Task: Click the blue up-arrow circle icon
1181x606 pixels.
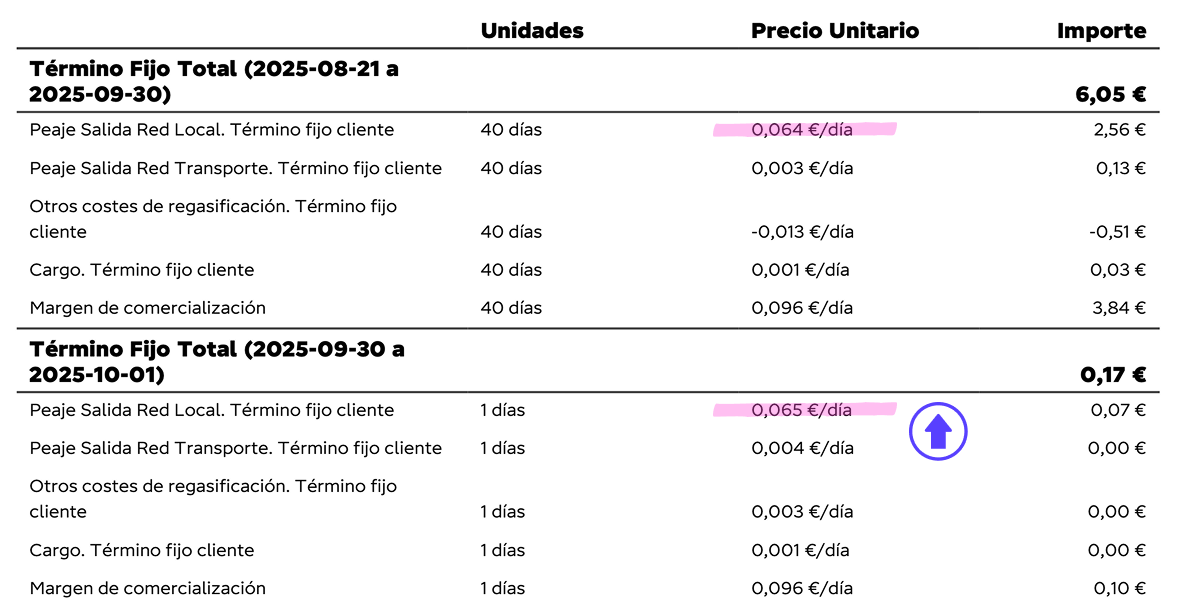Action: pos(938,432)
